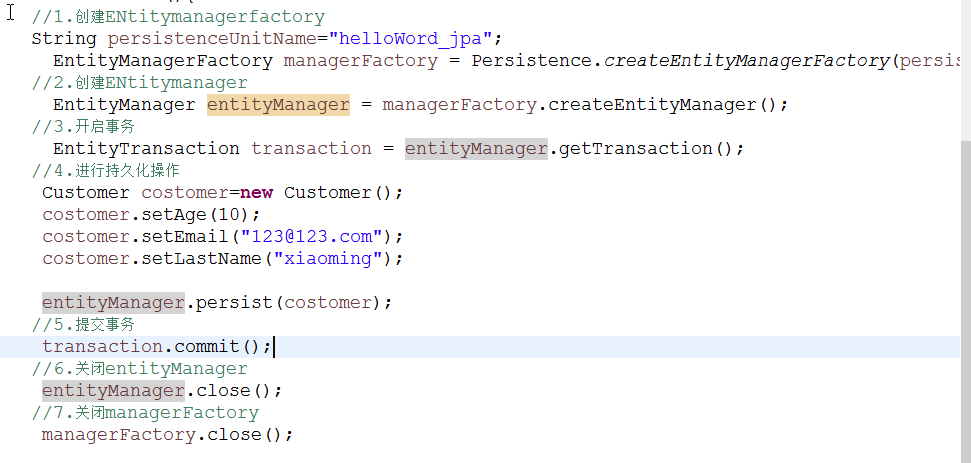Click the EntityTransaction type name

(146, 149)
